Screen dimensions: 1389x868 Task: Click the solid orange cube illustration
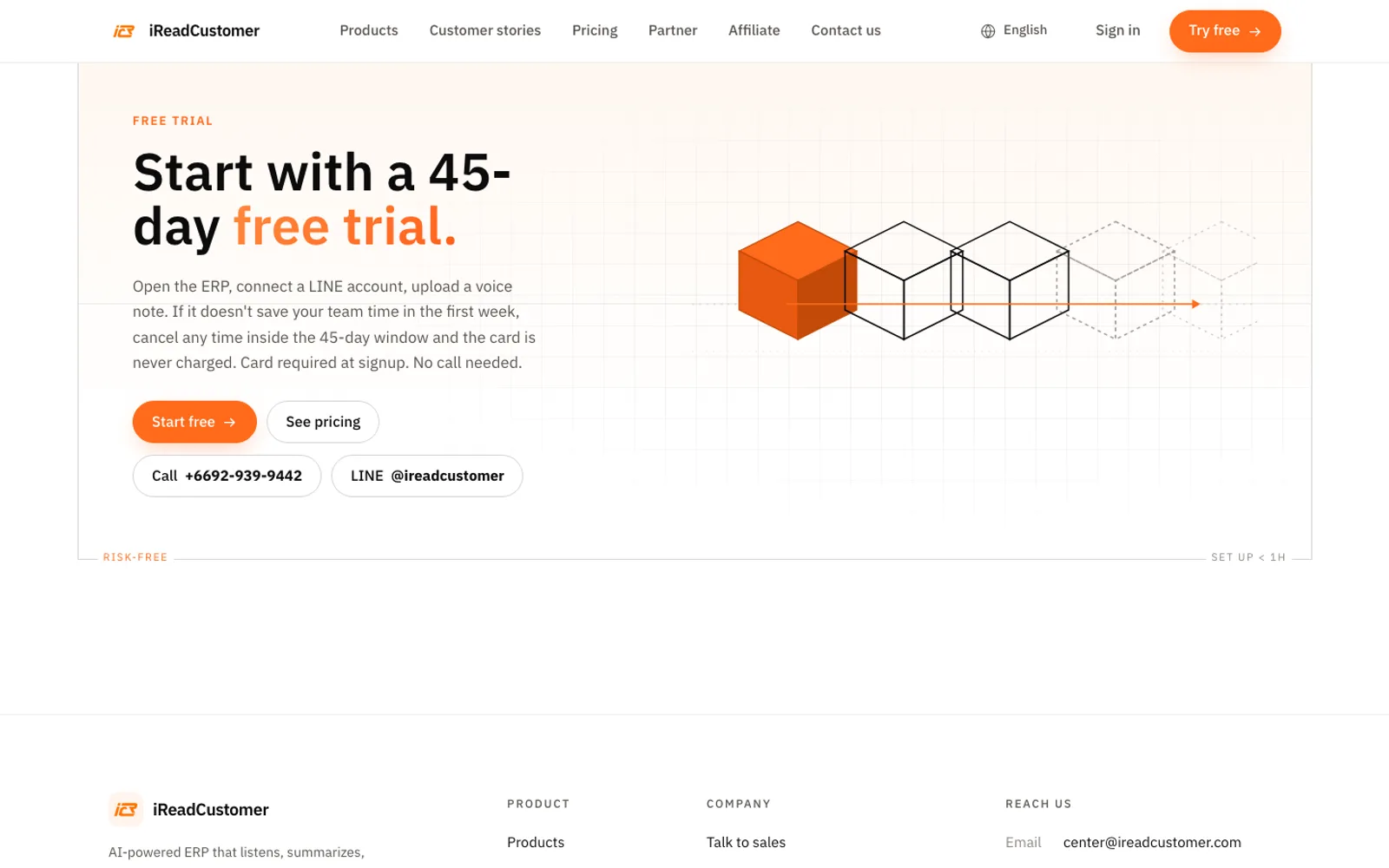(x=797, y=280)
